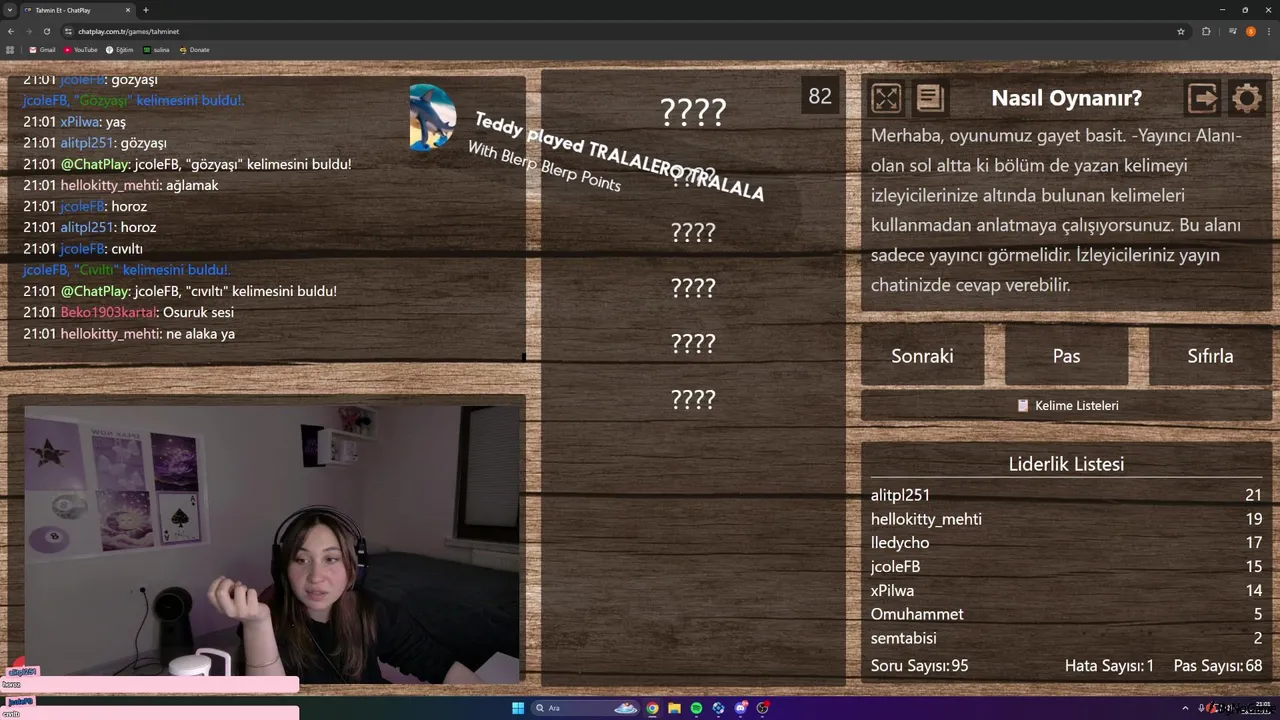Screen dimensions: 1280x720
Task: Click the browser forward arrow
Action: 29,31
